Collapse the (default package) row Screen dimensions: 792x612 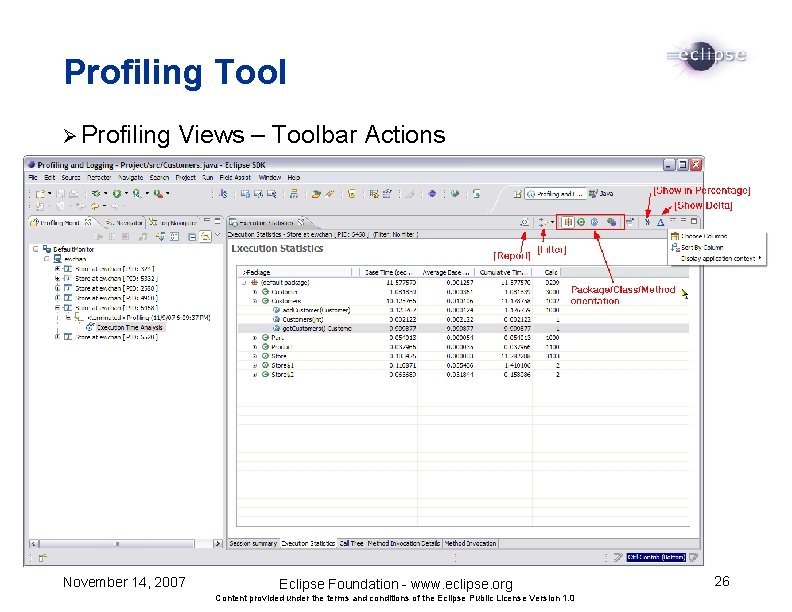244,283
